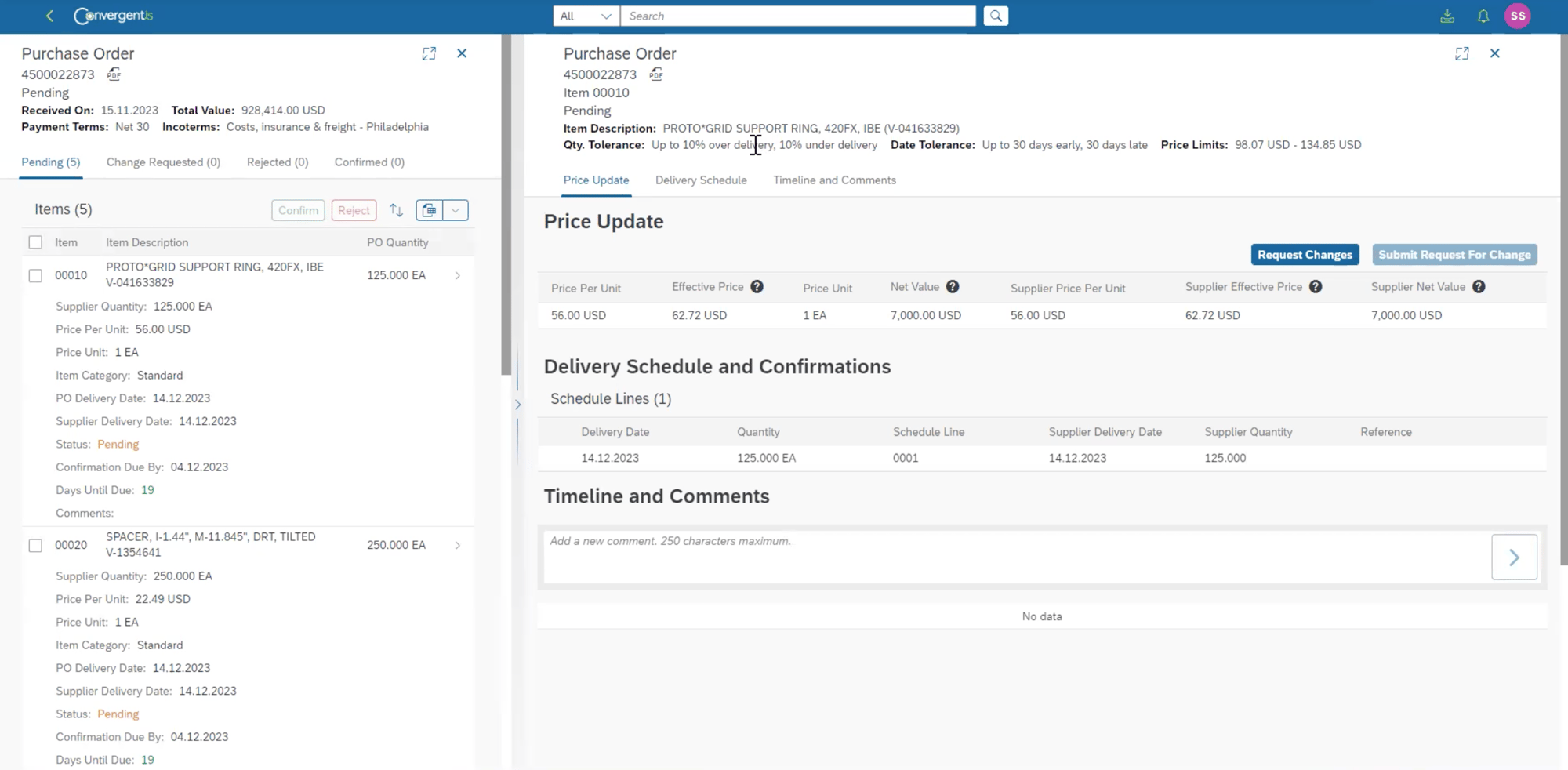Image resolution: width=1568 pixels, height=770 pixels.
Task: Start a search with the magnifier icon
Action: coord(996,16)
